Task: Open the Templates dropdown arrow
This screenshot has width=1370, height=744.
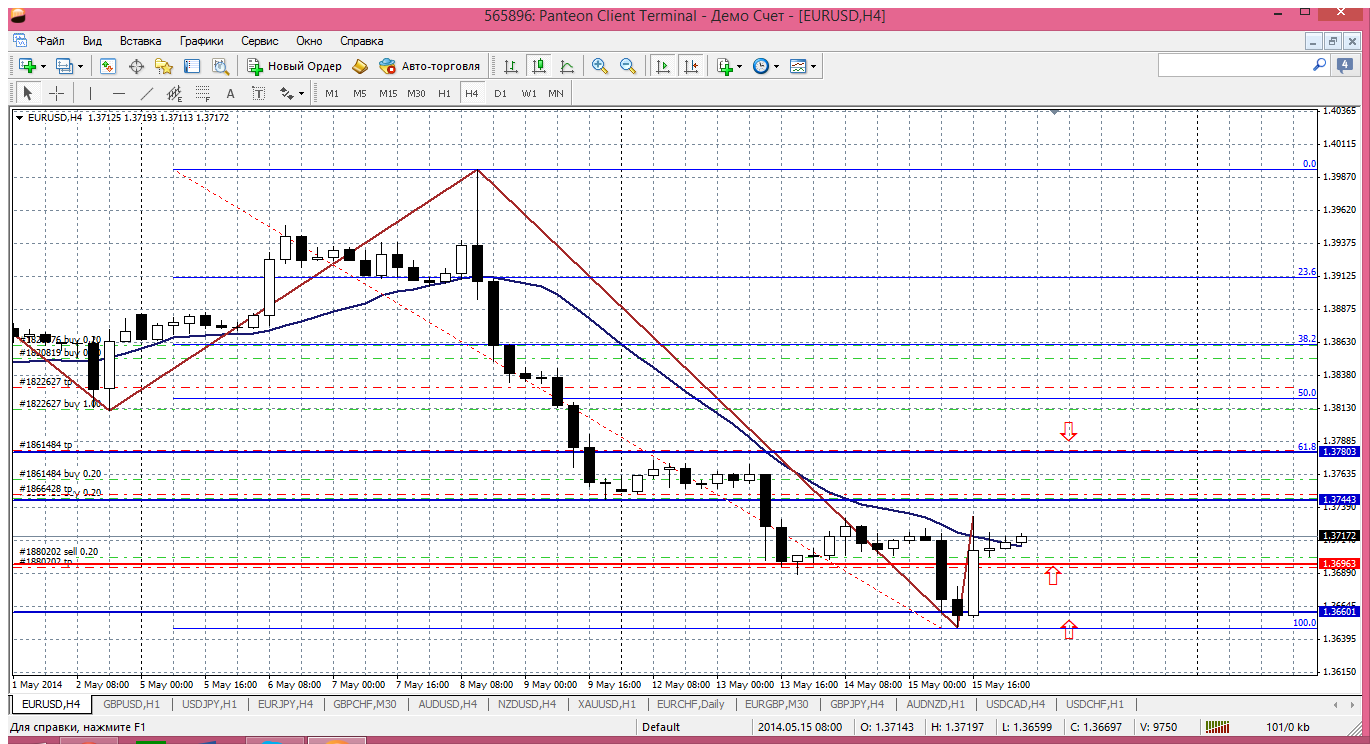Action: pos(813,67)
